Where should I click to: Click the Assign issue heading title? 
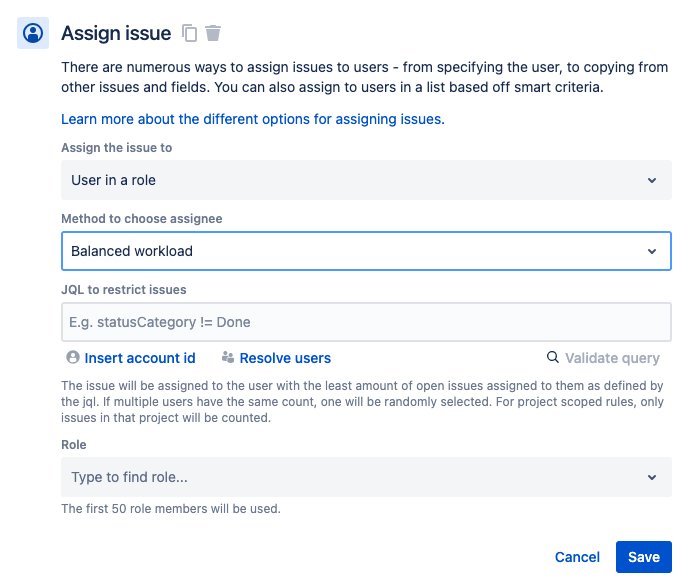tap(116, 33)
